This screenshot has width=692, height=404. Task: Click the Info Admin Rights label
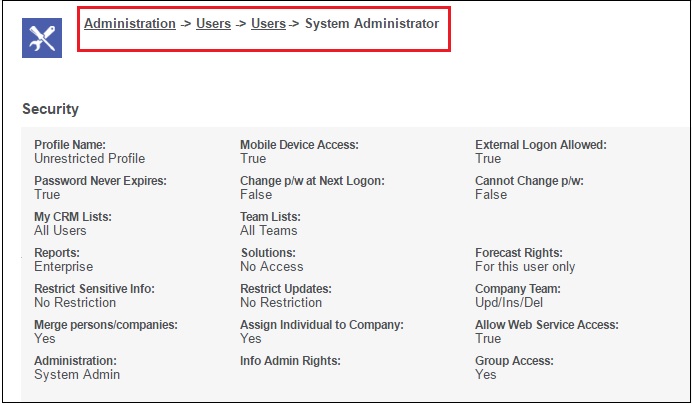coord(290,361)
